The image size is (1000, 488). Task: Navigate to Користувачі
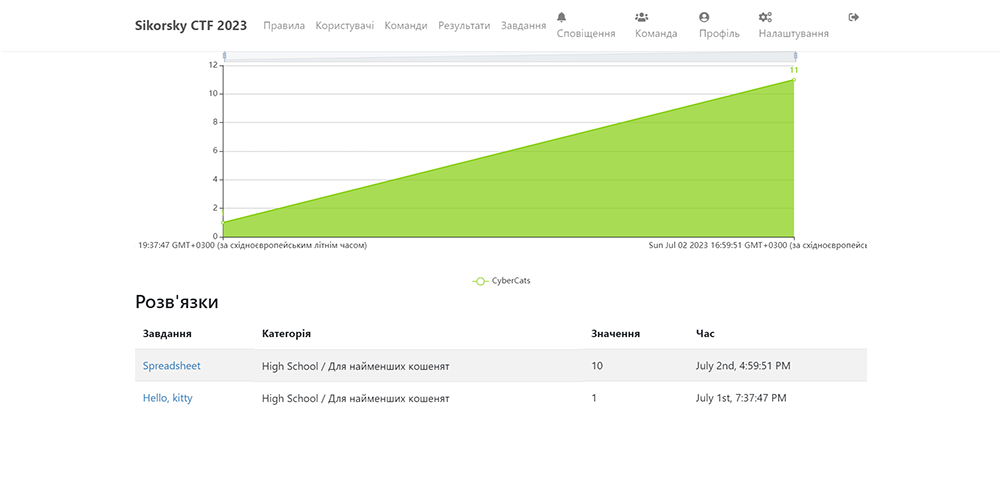pyautogui.click(x=344, y=26)
